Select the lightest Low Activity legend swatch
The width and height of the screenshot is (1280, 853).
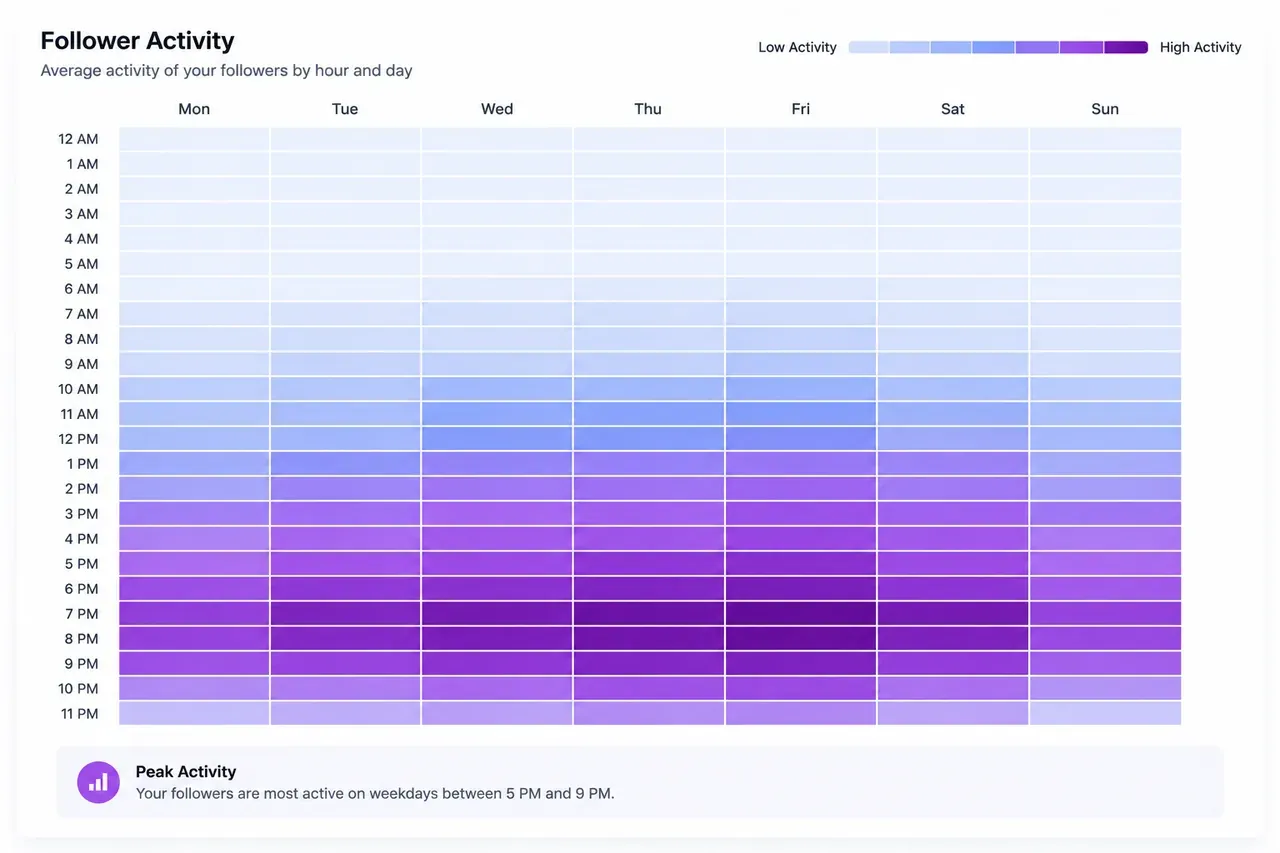pos(868,47)
